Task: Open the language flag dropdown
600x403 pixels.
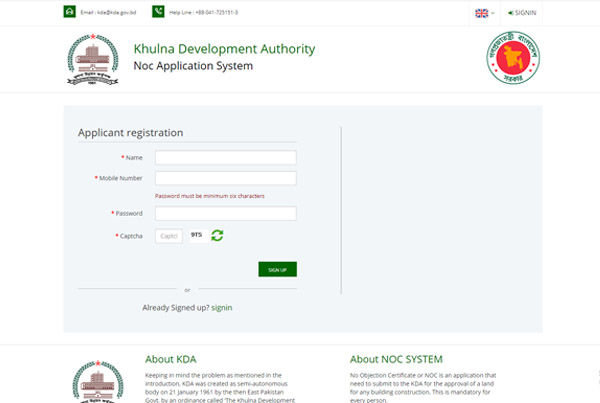Action: 484,13
